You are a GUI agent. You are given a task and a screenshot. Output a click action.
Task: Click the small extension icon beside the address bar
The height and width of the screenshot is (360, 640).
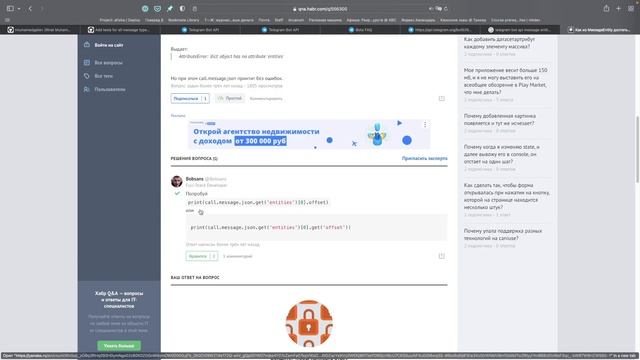(195, 9)
